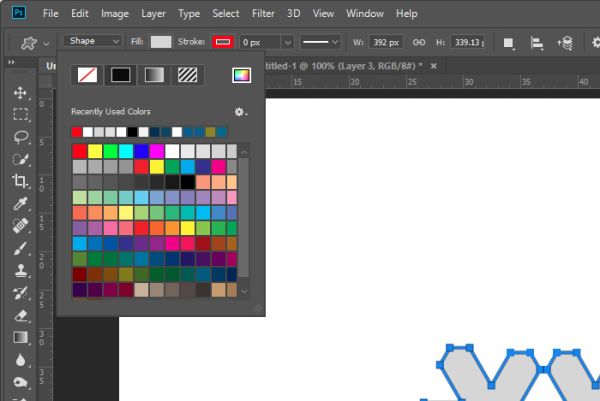Click the swatches scroll up arrow
Image resolution: width=600 pixels, height=401 pixels.
pyautogui.click(x=244, y=153)
